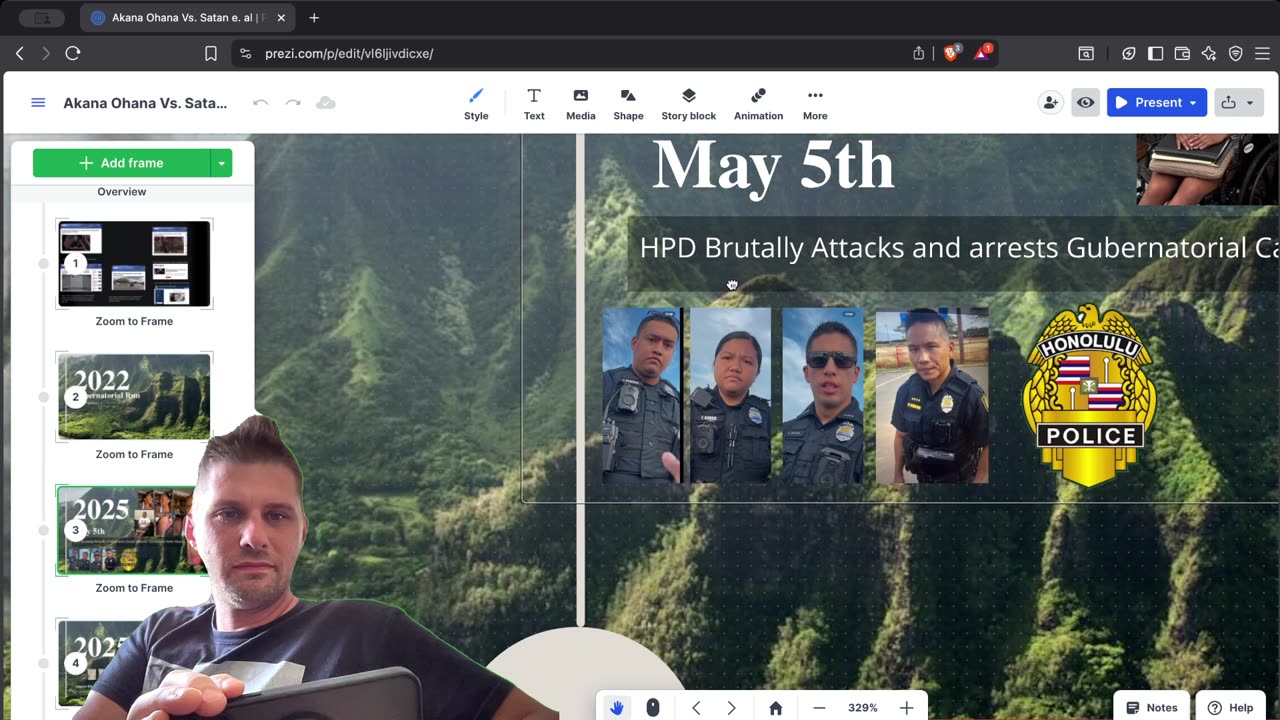Zoom in with the plus button
Screen dimensions: 1280x720
pos(906,708)
